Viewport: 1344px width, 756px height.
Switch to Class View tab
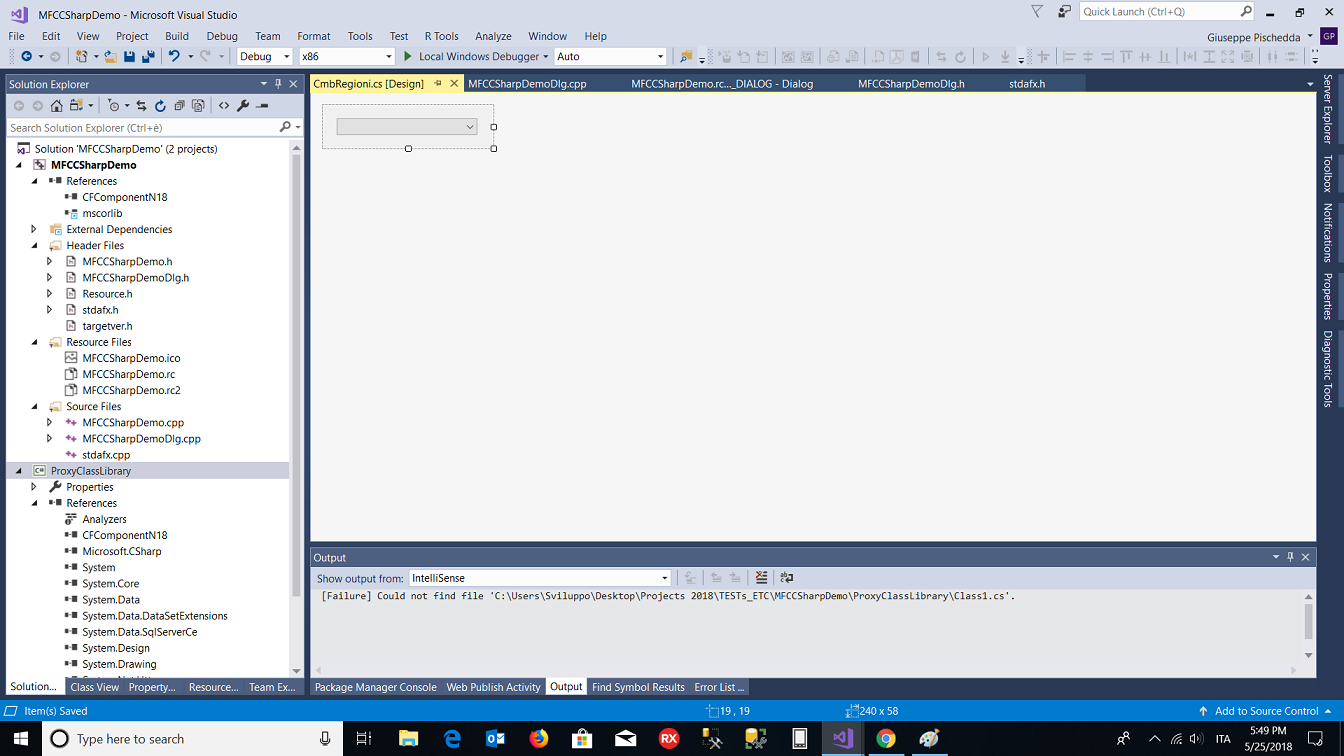point(95,687)
